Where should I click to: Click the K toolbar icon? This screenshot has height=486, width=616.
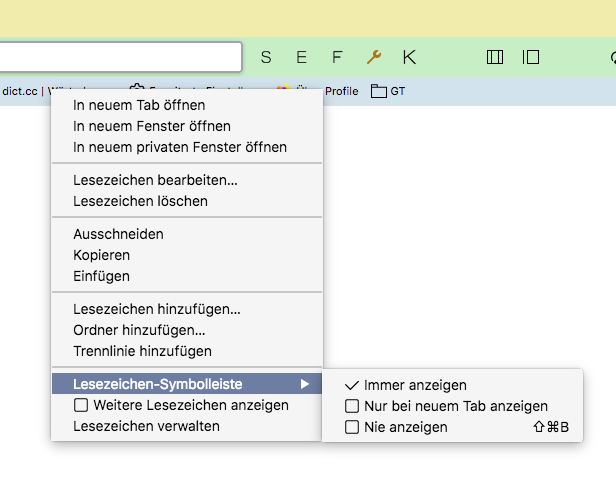409,57
